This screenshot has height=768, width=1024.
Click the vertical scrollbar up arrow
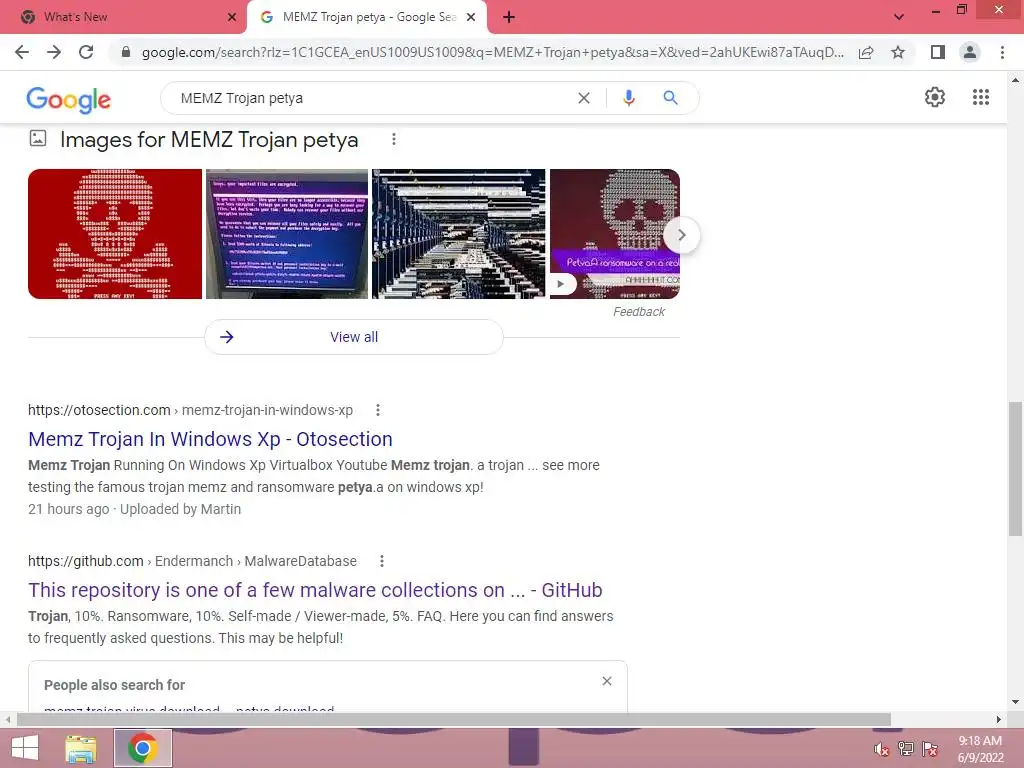coord(1015,80)
